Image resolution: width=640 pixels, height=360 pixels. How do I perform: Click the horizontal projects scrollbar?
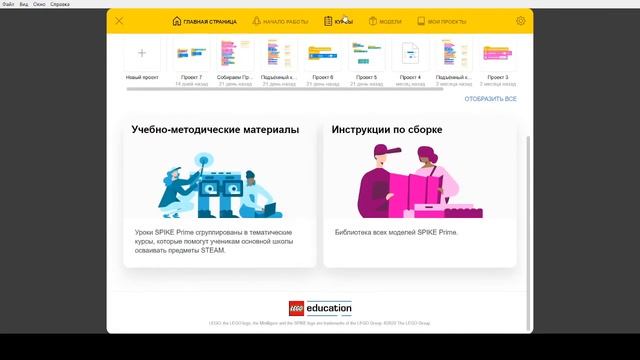(x=284, y=89)
